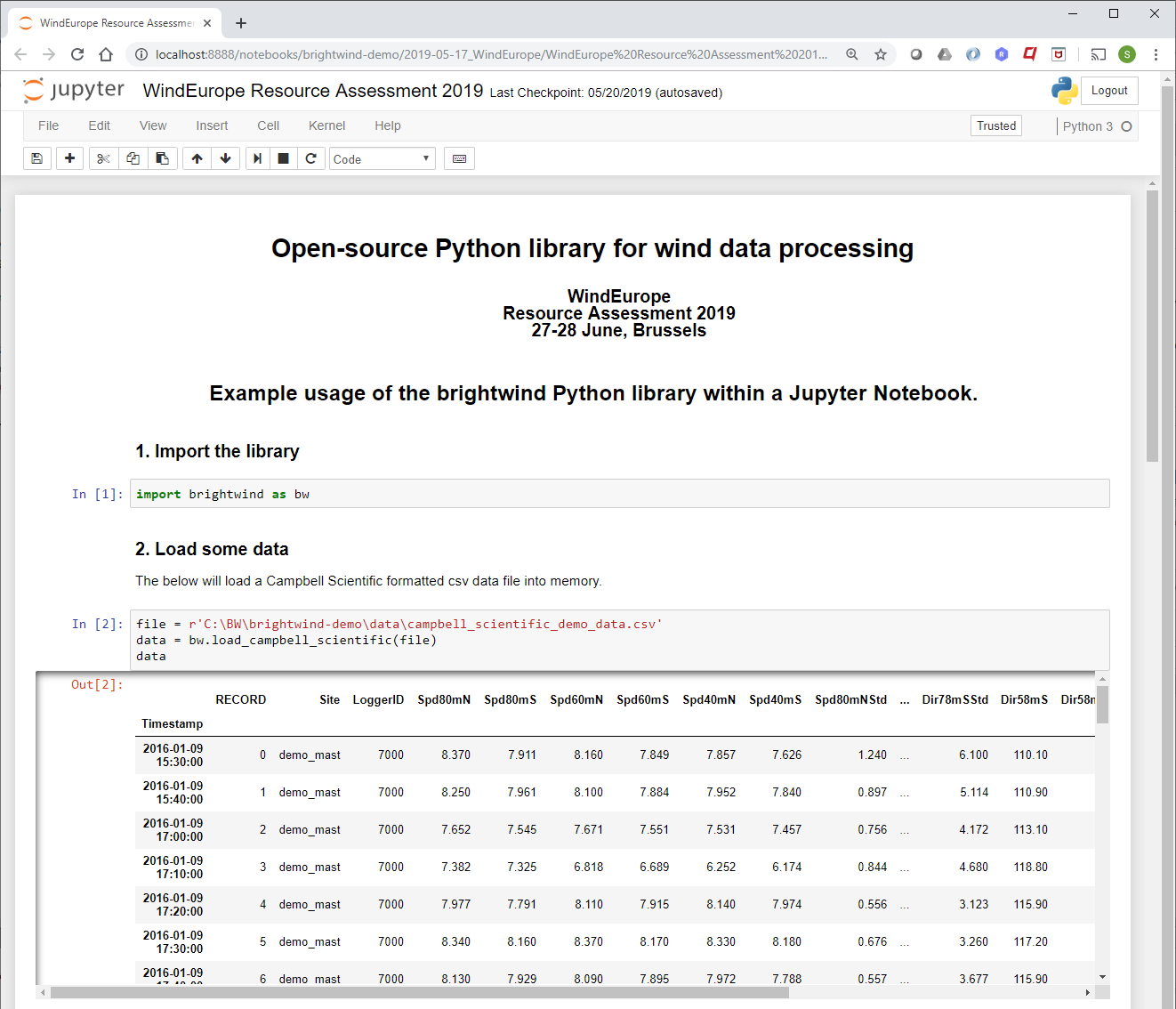
Task: Close the WindEurope Resource Assessment tab
Action: click(x=208, y=23)
